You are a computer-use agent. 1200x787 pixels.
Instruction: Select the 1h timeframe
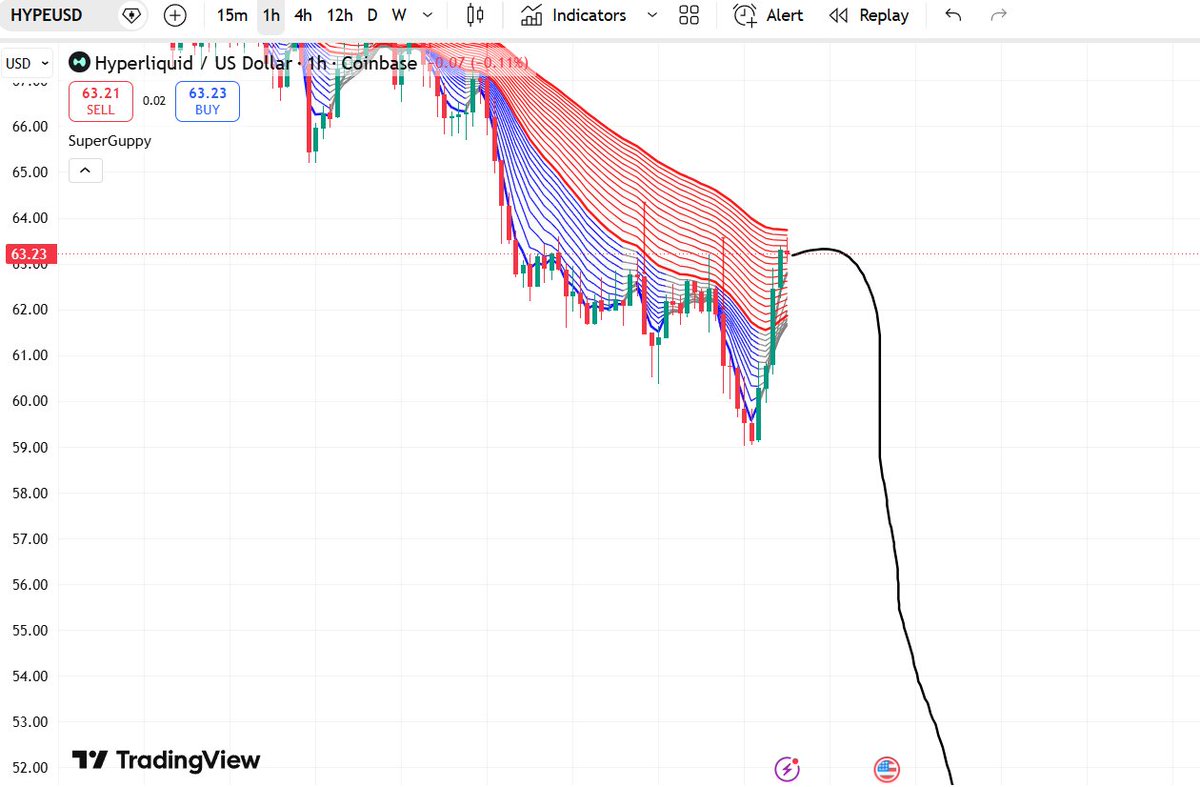click(x=271, y=16)
